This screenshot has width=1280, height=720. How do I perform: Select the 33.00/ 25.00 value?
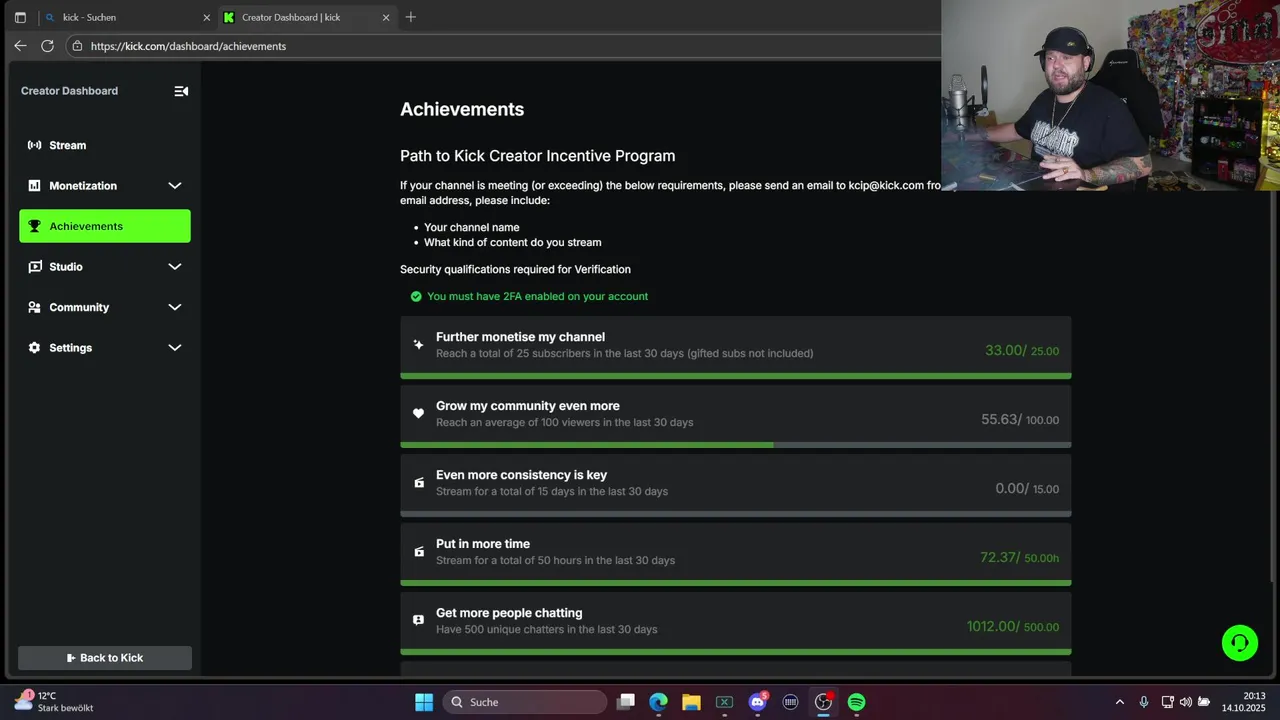click(x=1022, y=351)
